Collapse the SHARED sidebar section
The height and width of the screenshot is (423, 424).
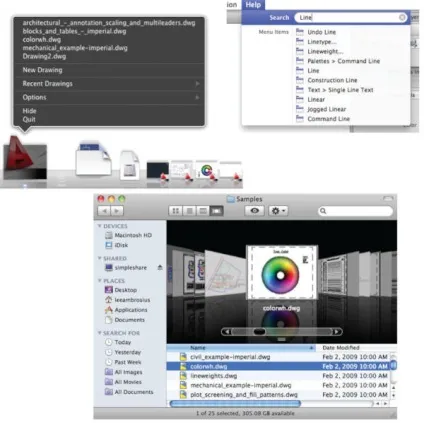click(99, 258)
